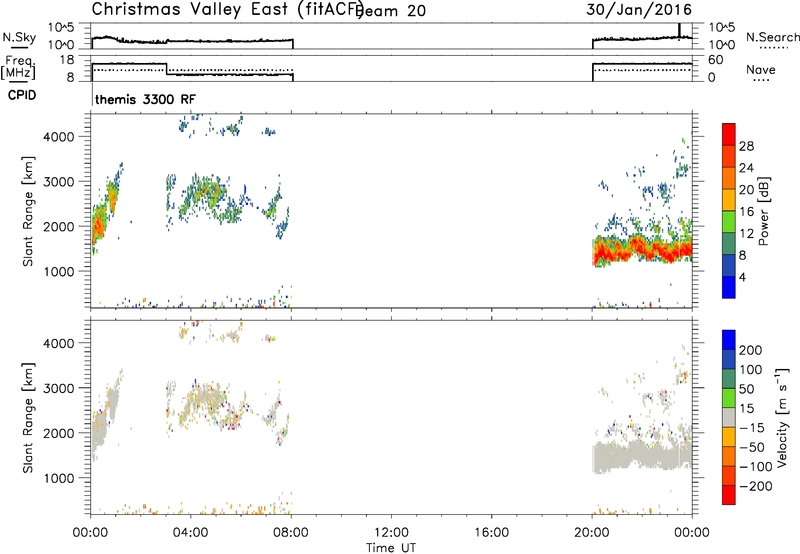Click the 'CPID' label

[22, 95]
